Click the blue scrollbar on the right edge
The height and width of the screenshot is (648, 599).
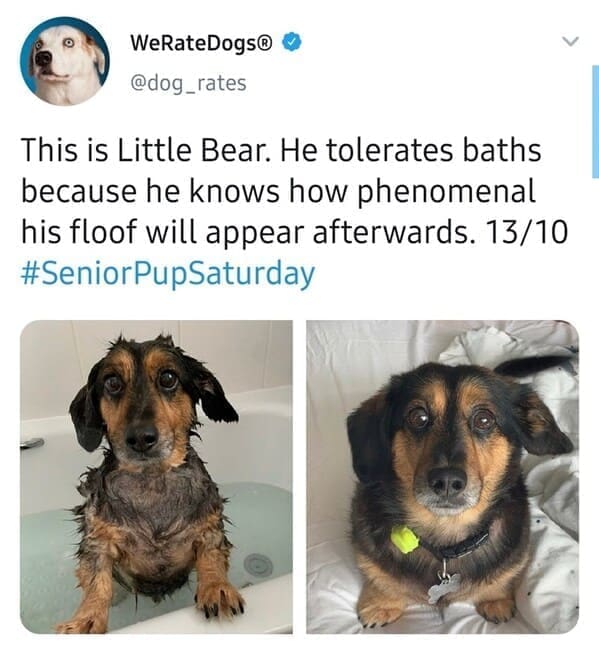[x=595, y=122]
